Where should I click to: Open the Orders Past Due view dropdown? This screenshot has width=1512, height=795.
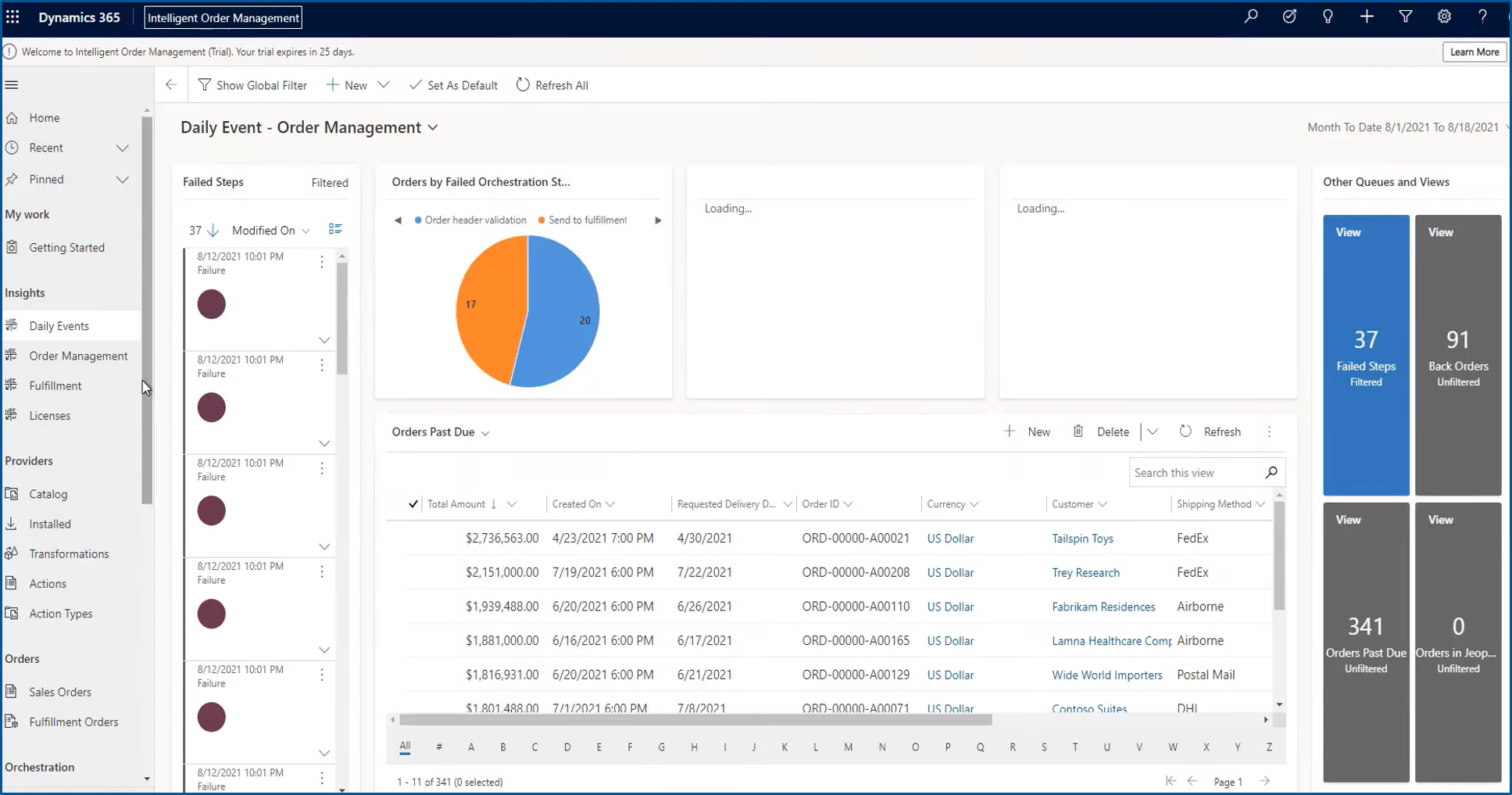coord(485,432)
